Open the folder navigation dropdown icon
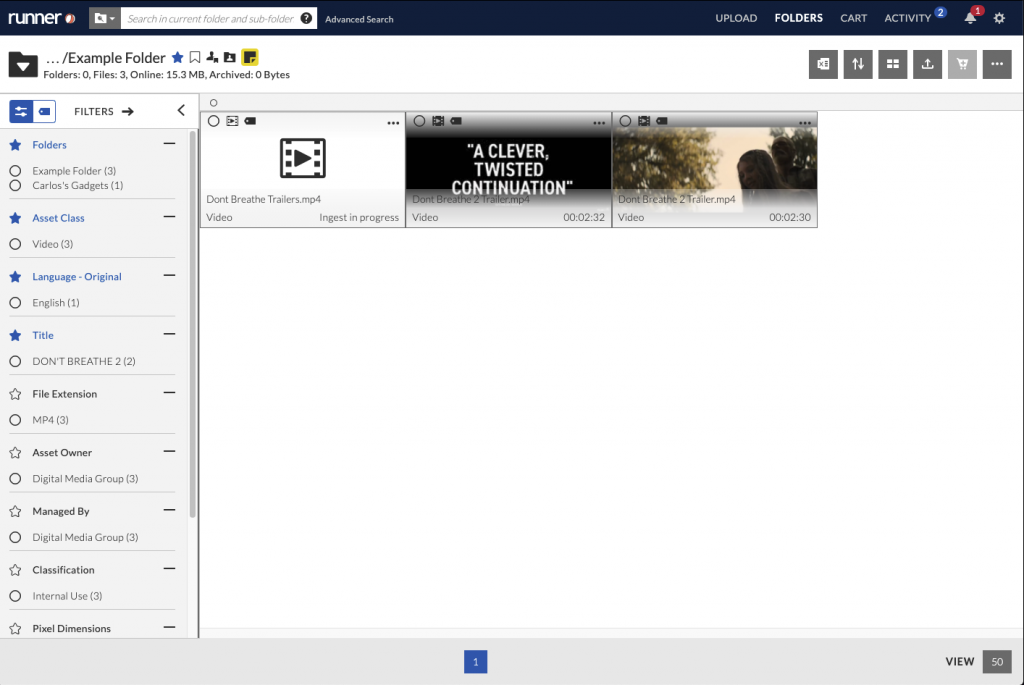 [23, 65]
